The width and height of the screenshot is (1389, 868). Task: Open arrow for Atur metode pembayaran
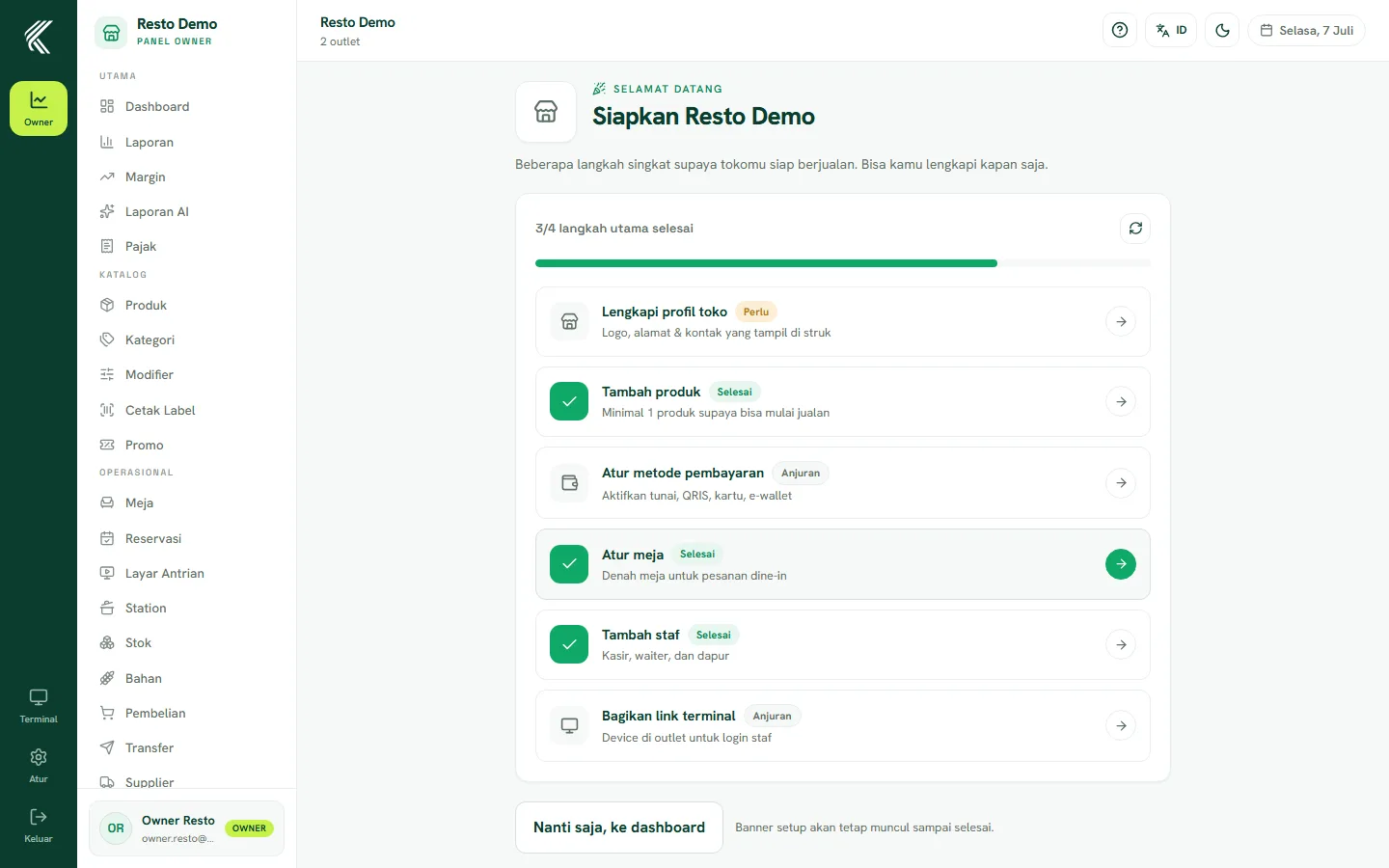click(x=1120, y=482)
